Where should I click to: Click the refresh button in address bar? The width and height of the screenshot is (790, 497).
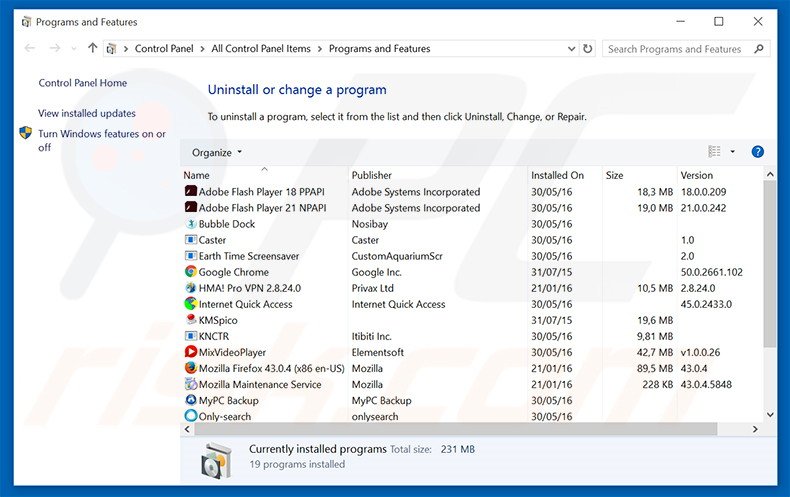click(587, 49)
